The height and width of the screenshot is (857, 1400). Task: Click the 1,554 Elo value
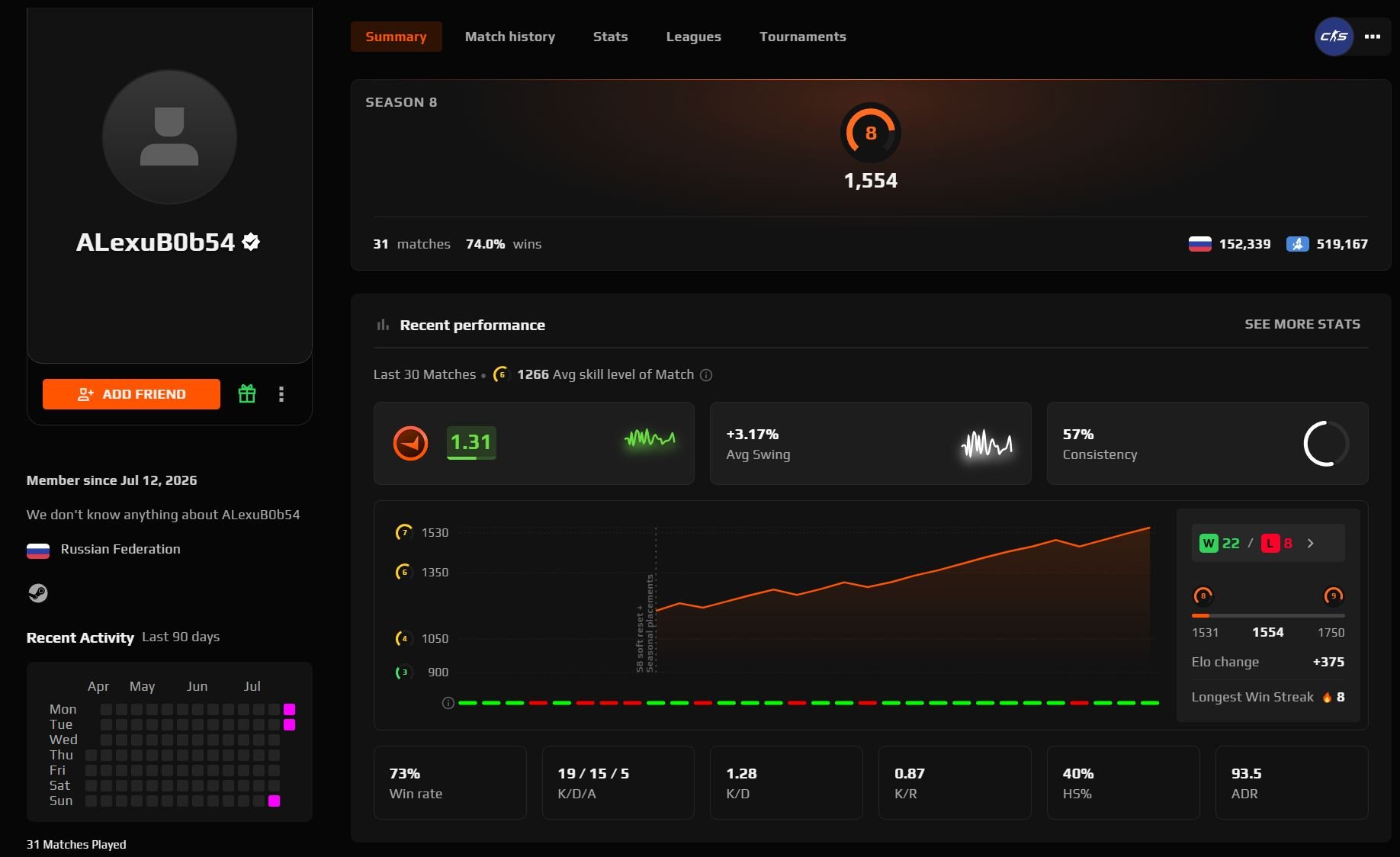[871, 181]
